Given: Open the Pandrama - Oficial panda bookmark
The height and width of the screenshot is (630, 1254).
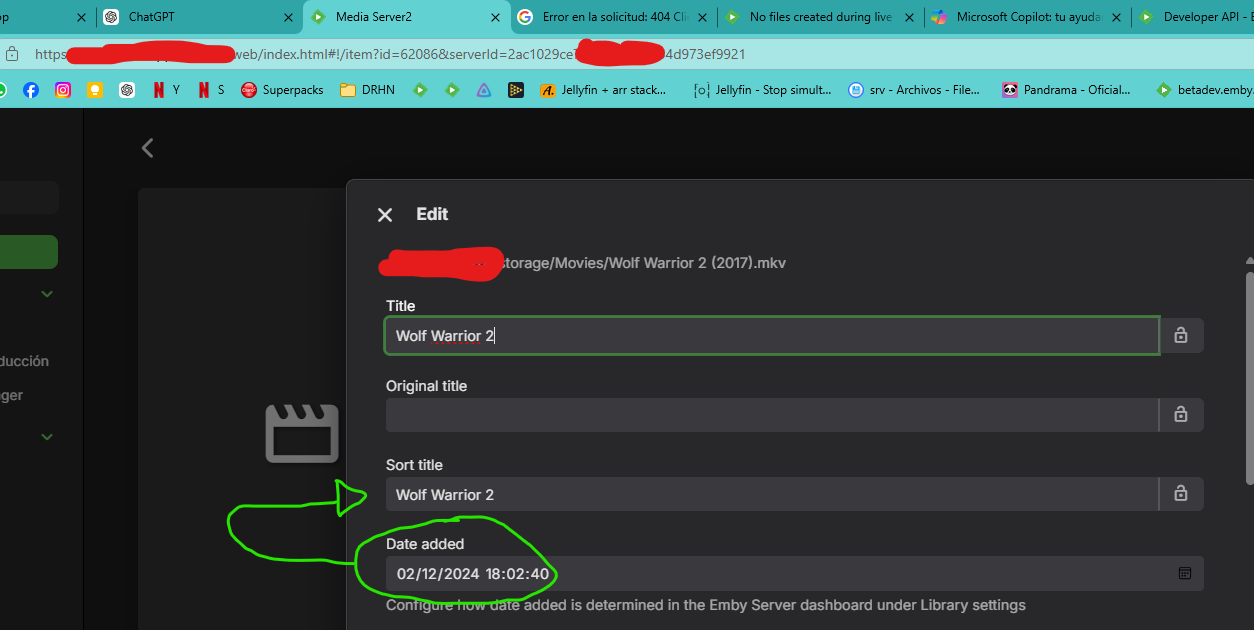Looking at the screenshot, I should click(x=1058, y=89).
